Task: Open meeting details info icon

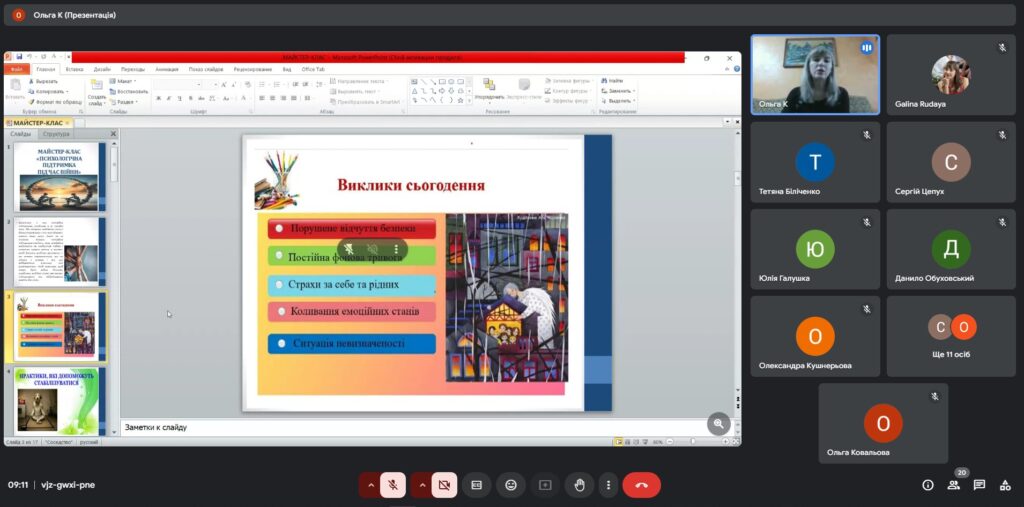Action: pyautogui.click(x=927, y=485)
